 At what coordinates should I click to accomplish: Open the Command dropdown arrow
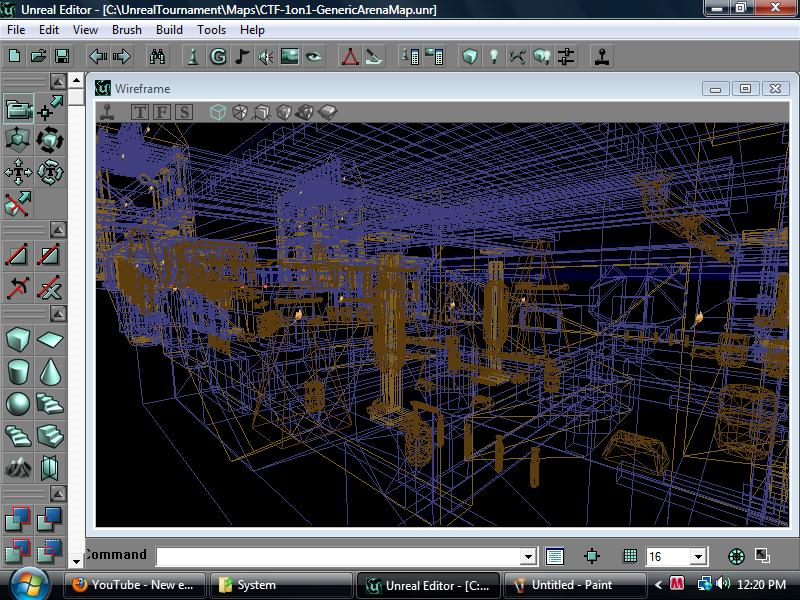point(528,555)
